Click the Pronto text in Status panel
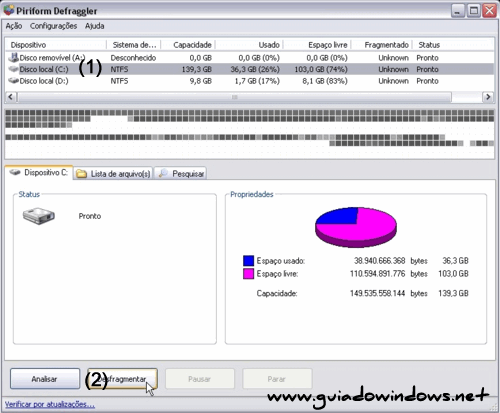Viewport: 500px width, 413px height. (x=90, y=216)
